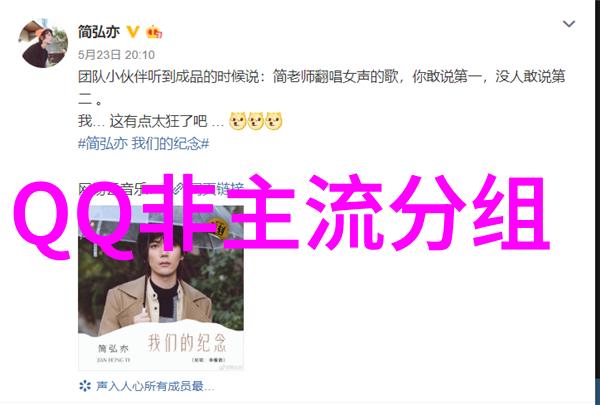
Task: Click the magenta QQ非主流分组 watermark text
Action: [282, 214]
